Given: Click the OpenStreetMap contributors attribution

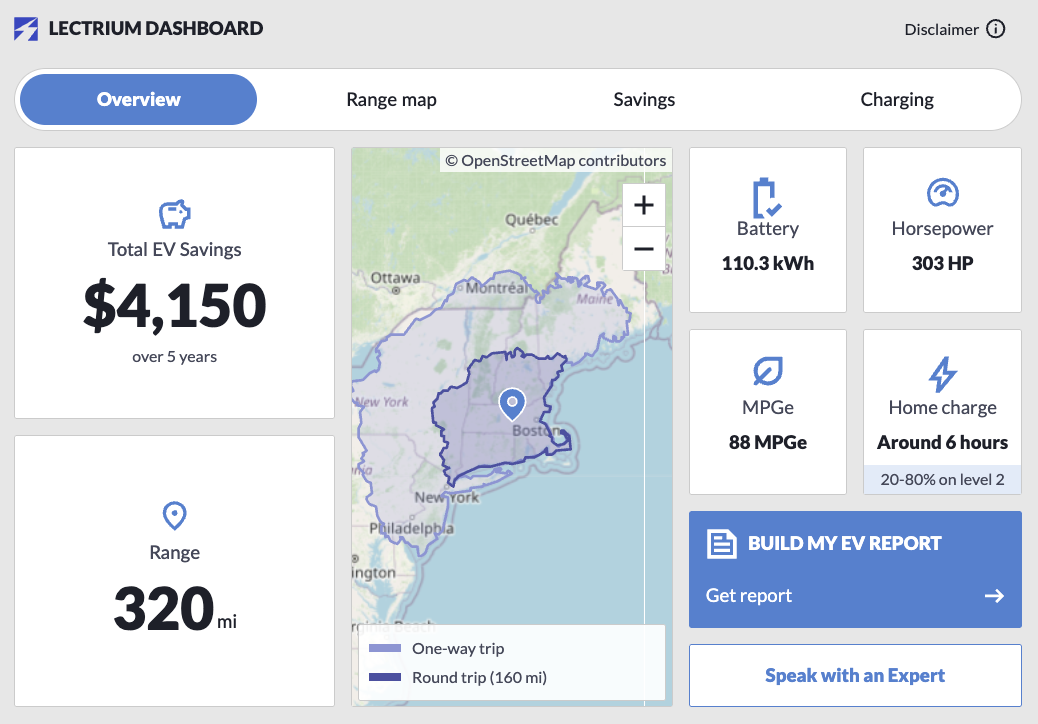Looking at the screenshot, I should [555, 160].
